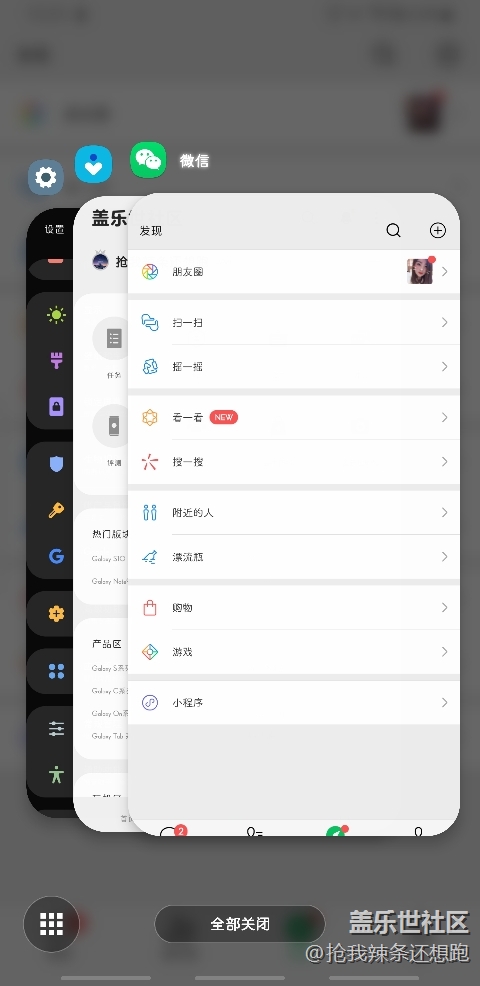Tap the plus circle icon in WeChat
This screenshot has height=986, width=480.
[x=438, y=230]
